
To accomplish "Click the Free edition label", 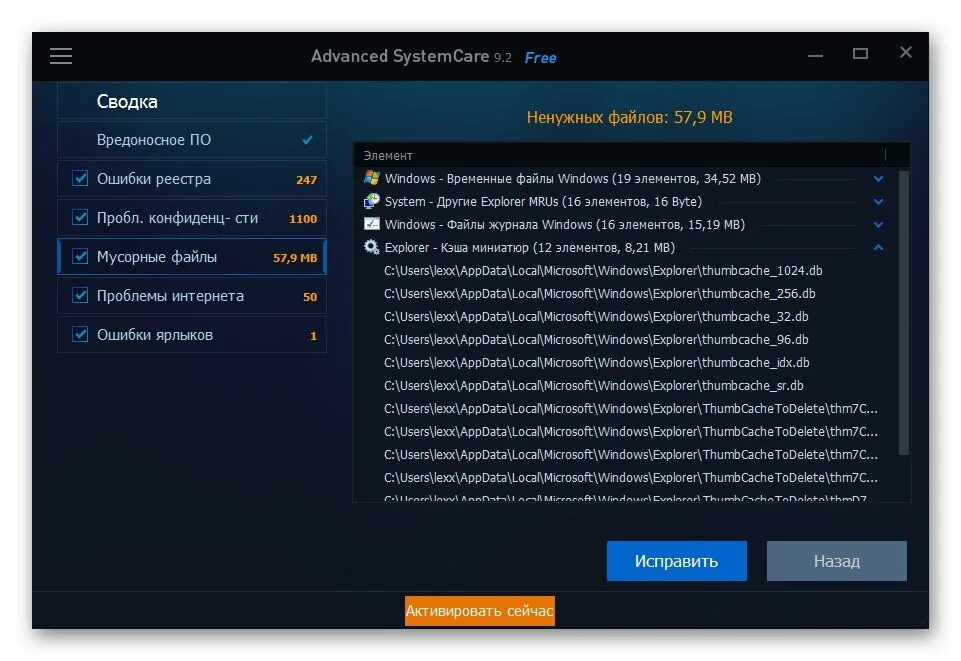I will click(541, 58).
